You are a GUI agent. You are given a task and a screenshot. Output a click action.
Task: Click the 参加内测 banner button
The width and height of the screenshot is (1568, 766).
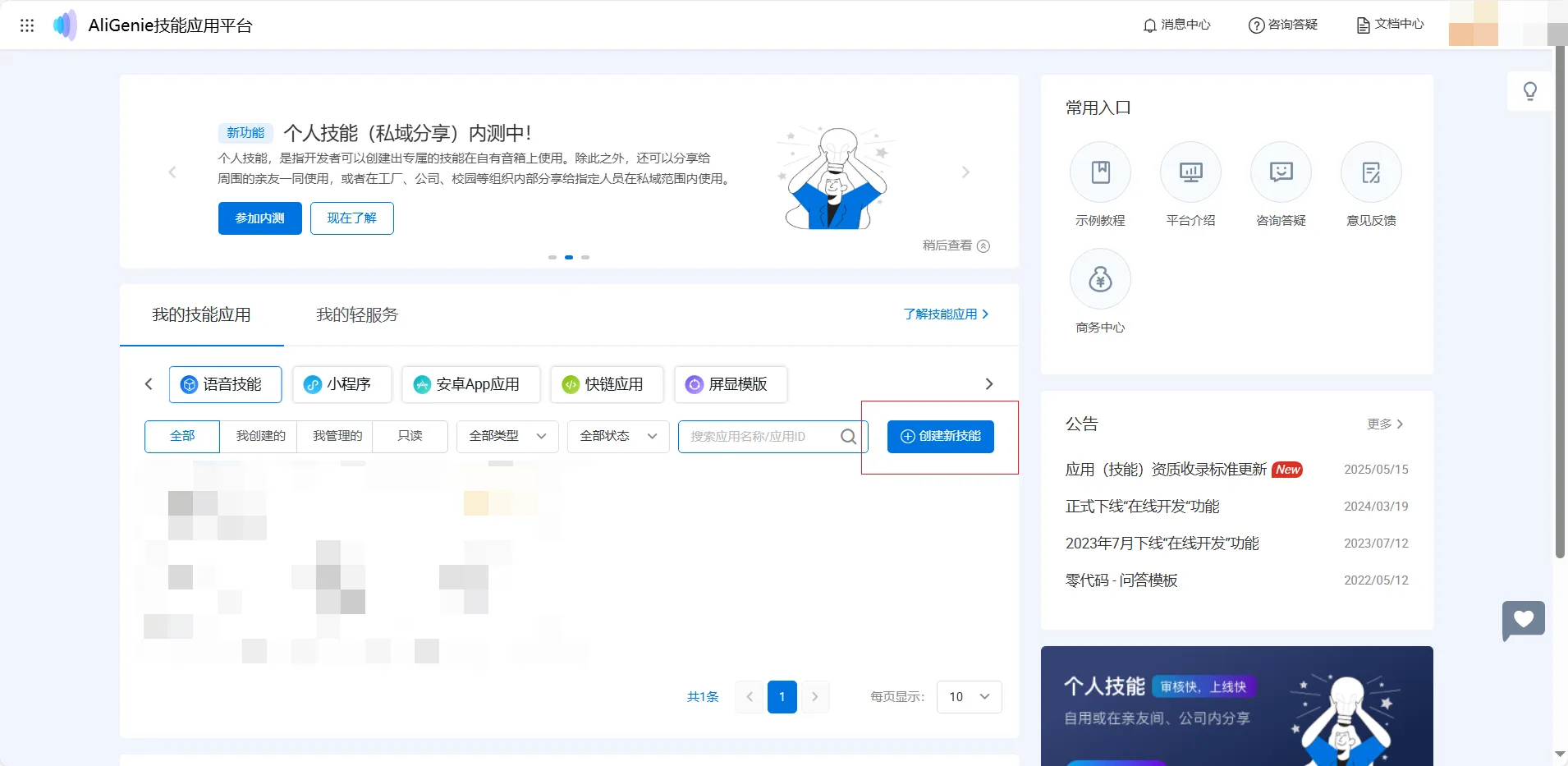pos(259,218)
